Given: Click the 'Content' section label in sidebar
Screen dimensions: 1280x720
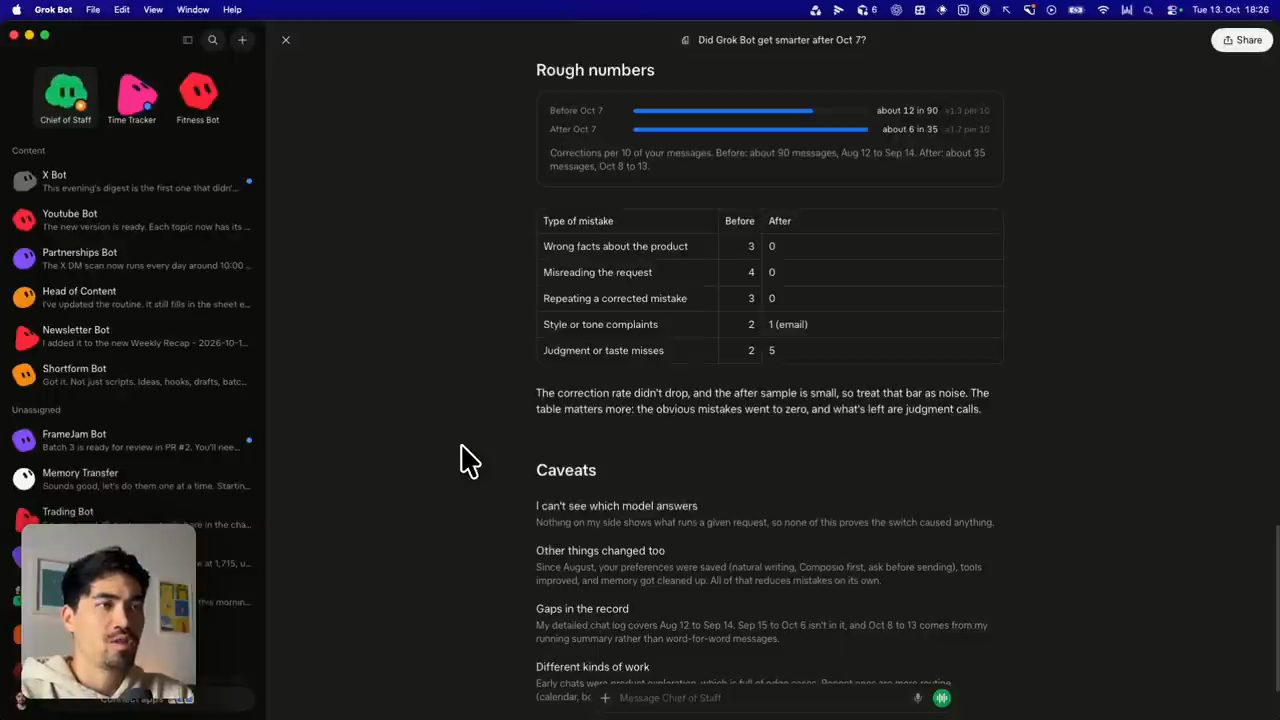Looking at the screenshot, I should pos(28,150).
